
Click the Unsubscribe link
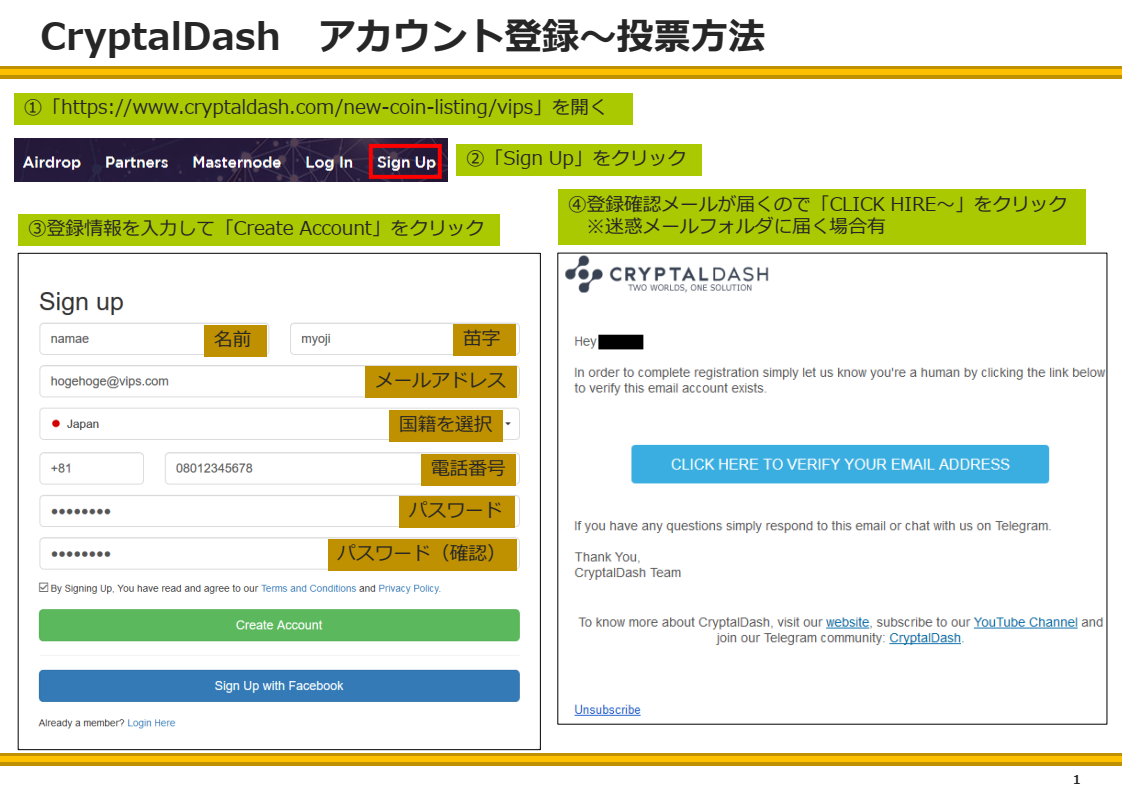(x=608, y=710)
